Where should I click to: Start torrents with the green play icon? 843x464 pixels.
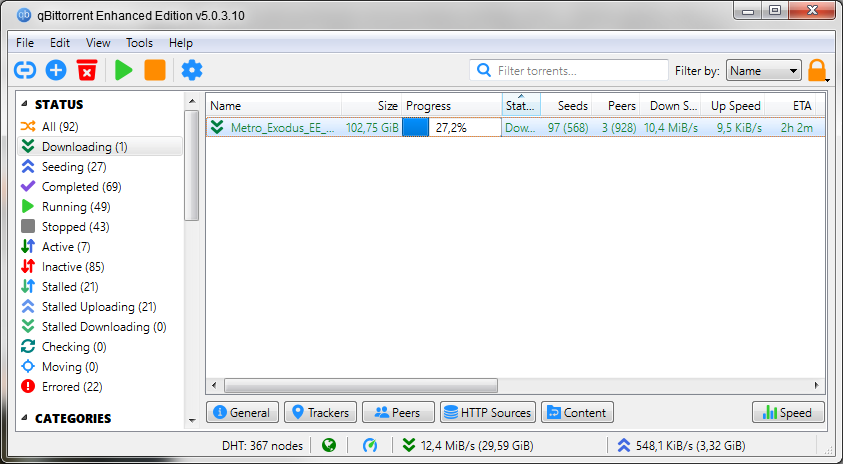[124, 70]
